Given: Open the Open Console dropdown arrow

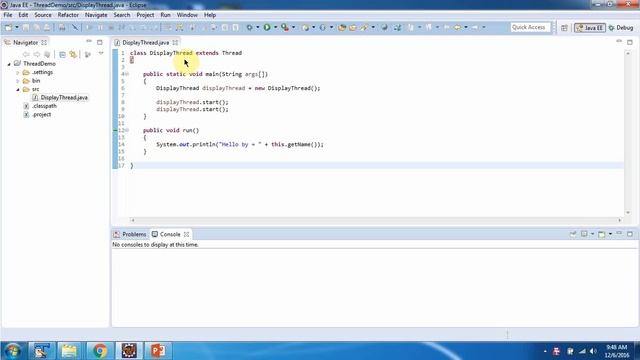Looking at the screenshot, I should pos(610,234).
